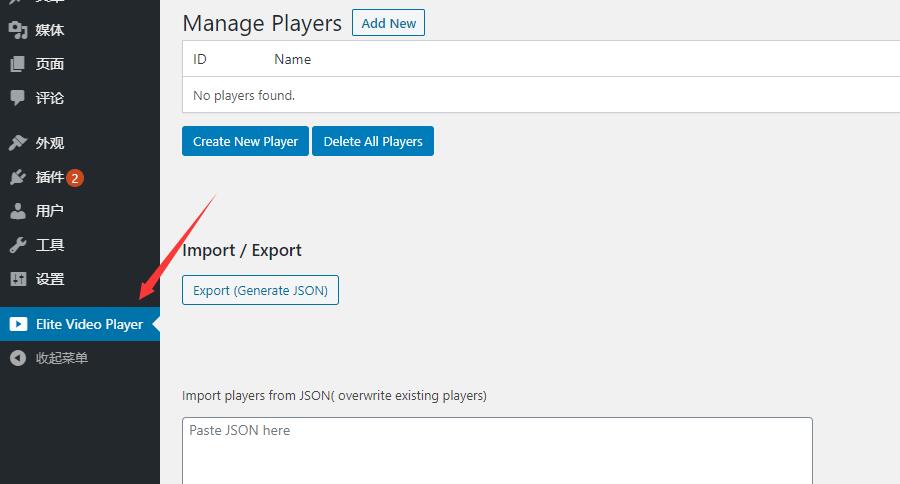Collapse sidebar via 收起菜单 label
The image size is (900, 484).
[x=62, y=358]
